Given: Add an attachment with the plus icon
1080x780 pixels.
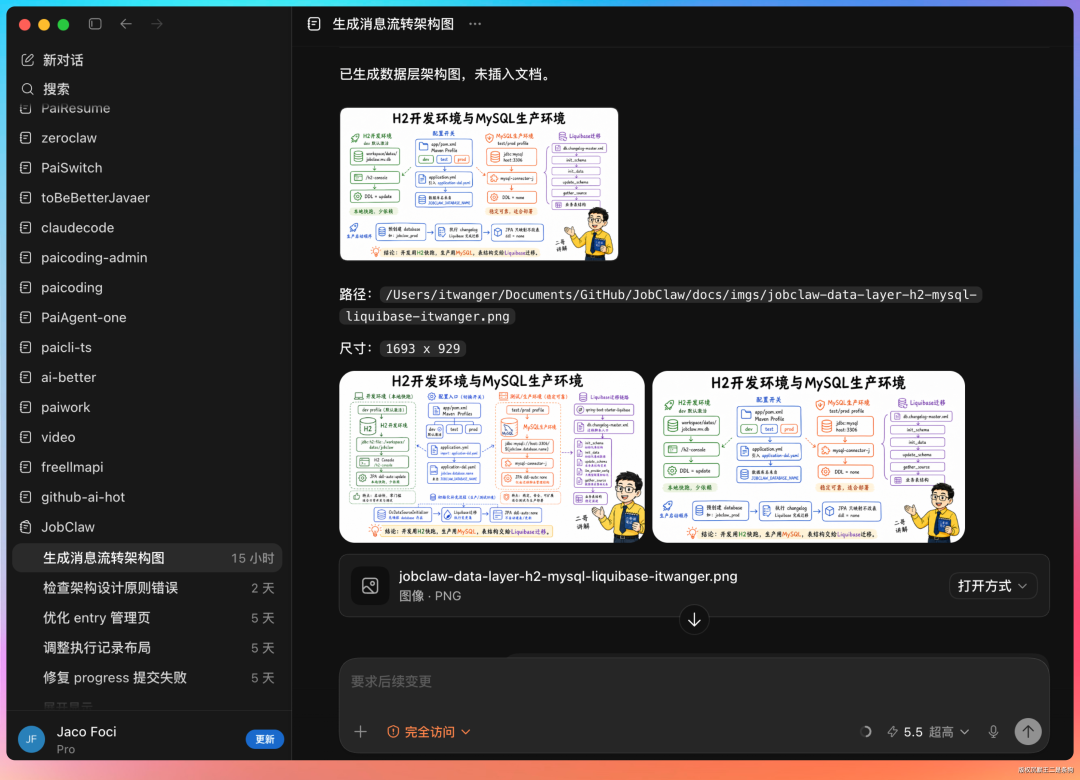Looking at the screenshot, I should pos(360,732).
